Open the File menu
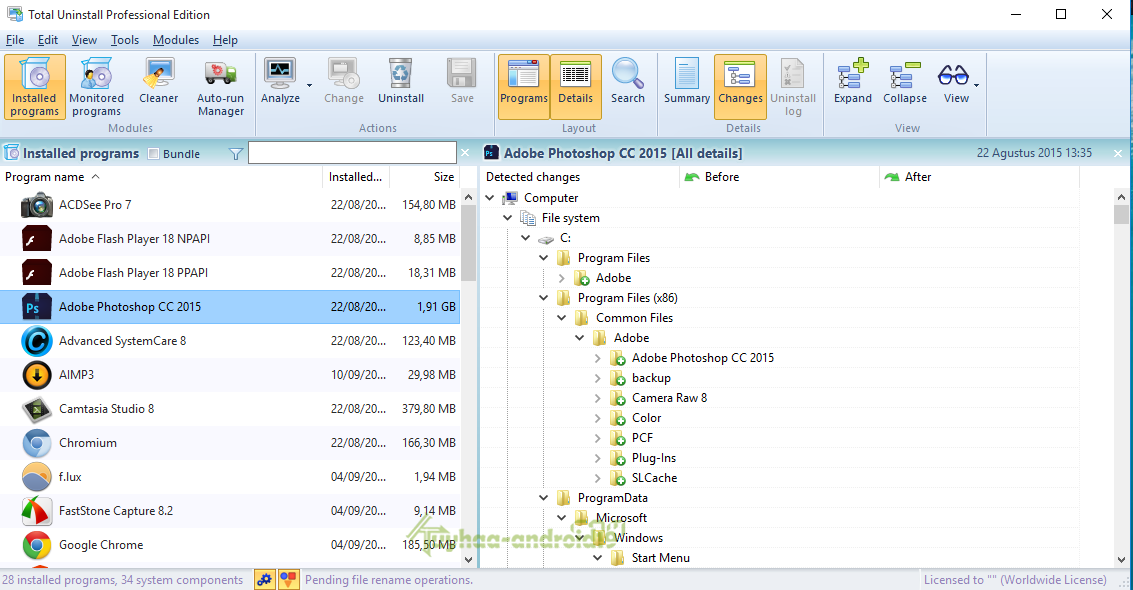1133x590 pixels. (15, 40)
